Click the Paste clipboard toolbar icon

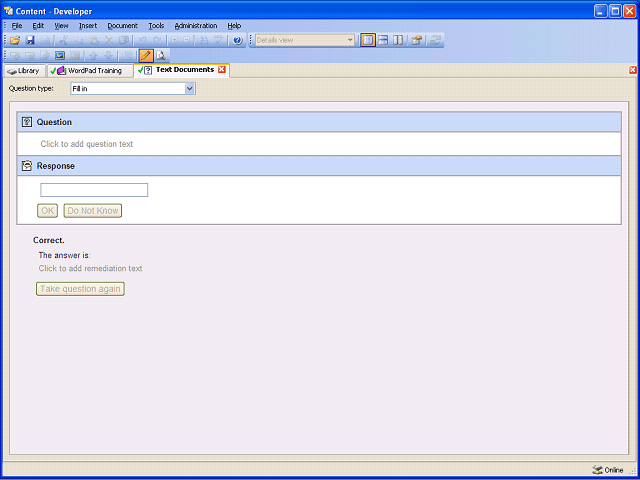coord(94,40)
